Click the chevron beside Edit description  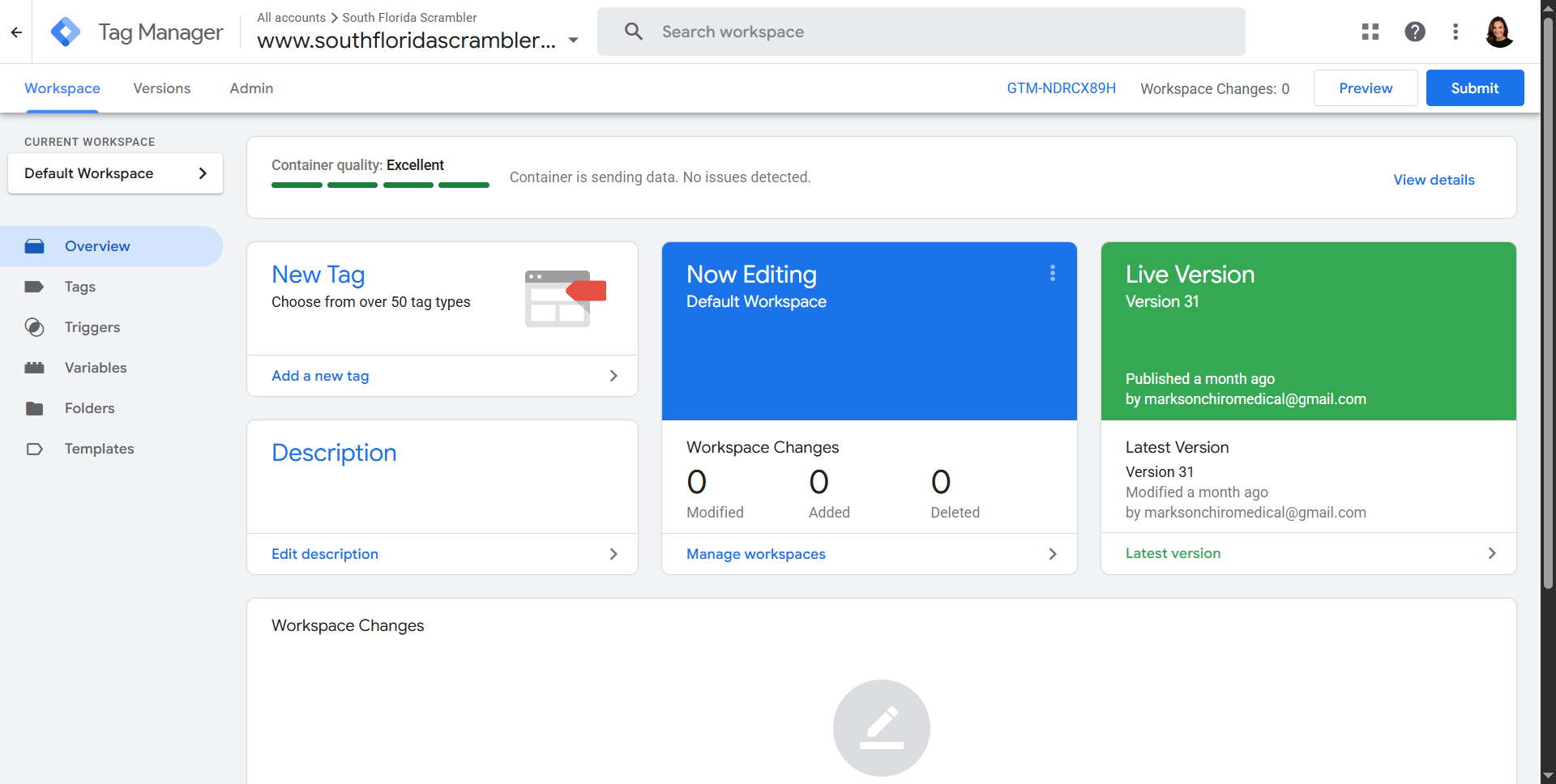pyautogui.click(x=613, y=554)
